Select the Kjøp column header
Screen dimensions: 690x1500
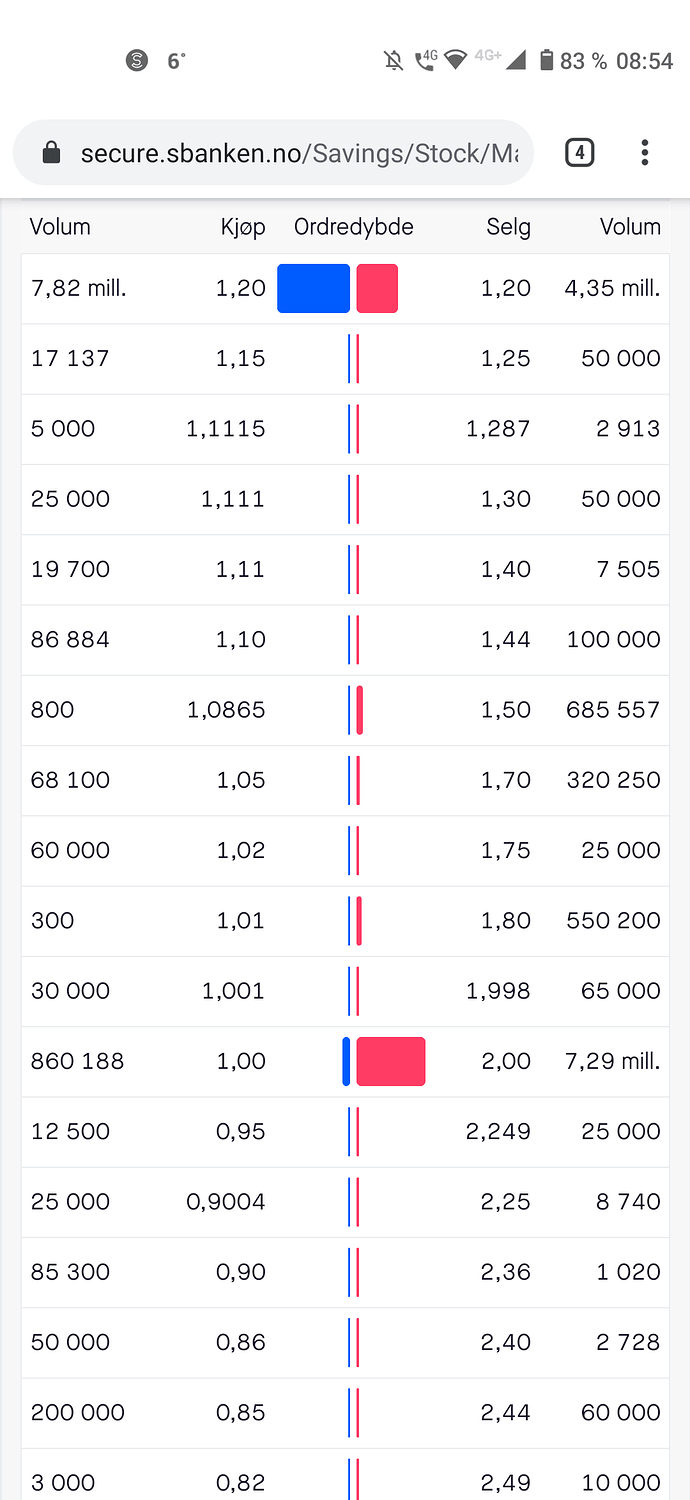pyautogui.click(x=243, y=227)
